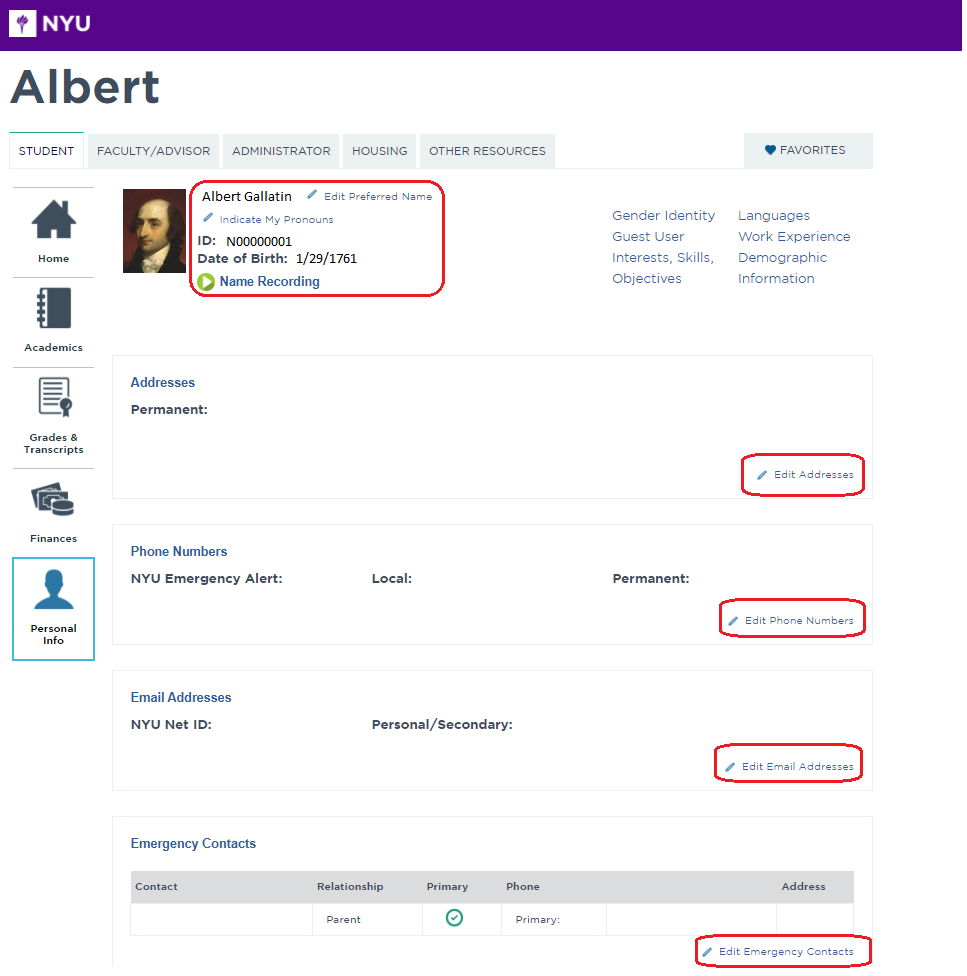Switch to the Faculty/Advisor tab

(x=154, y=151)
